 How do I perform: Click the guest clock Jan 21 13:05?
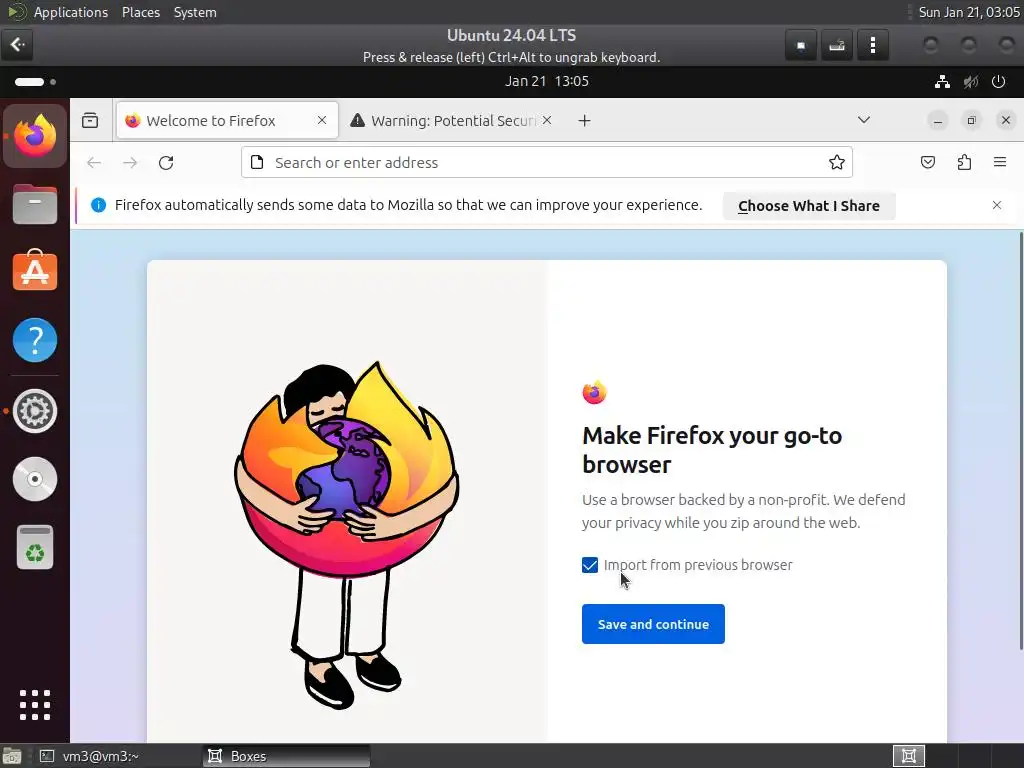click(x=547, y=82)
